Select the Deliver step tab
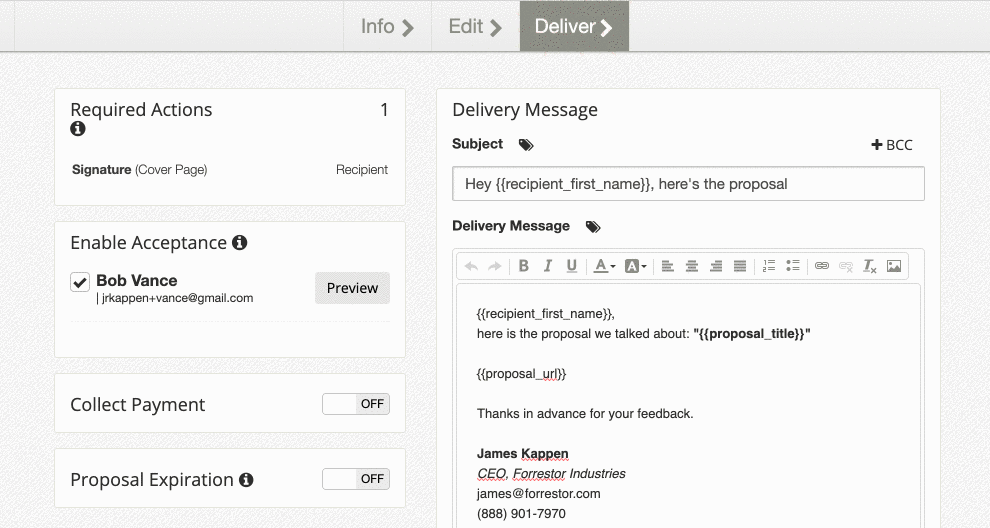 pos(574,27)
